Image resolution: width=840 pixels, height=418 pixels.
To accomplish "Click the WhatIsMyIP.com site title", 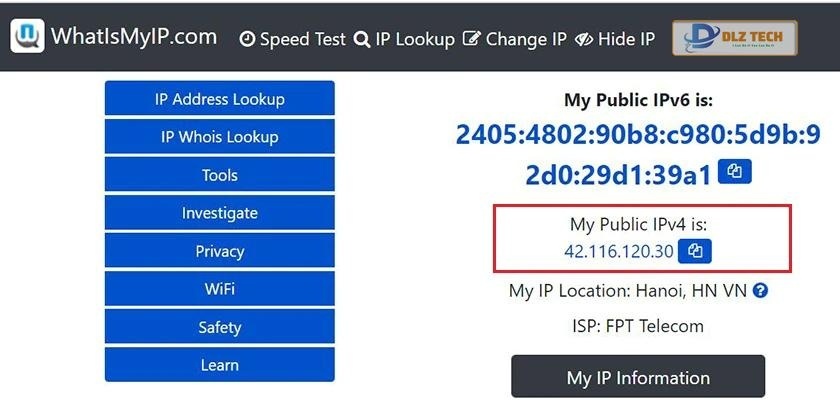I will point(134,37).
